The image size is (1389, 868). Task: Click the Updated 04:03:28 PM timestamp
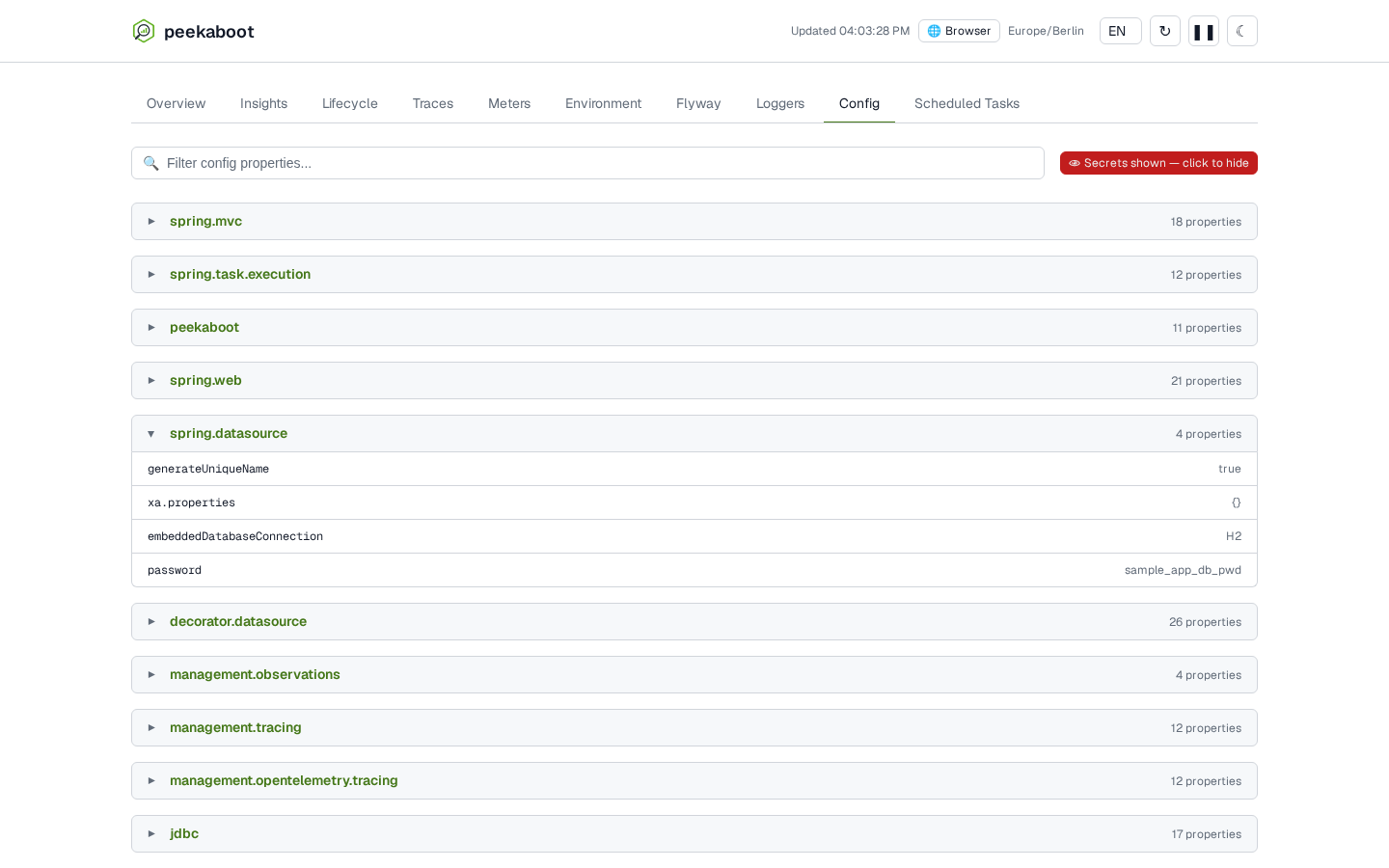(x=850, y=31)
